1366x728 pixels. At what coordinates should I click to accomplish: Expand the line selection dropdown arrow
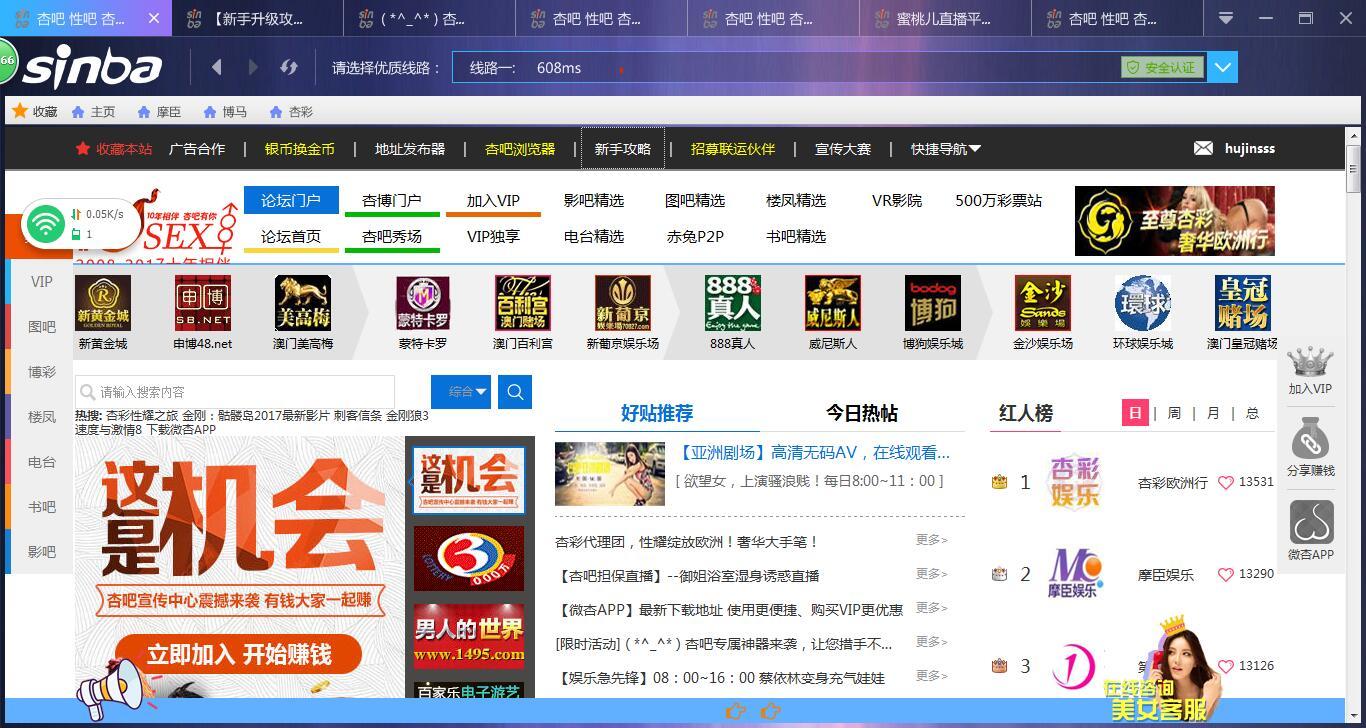[x=1222, y=67]
